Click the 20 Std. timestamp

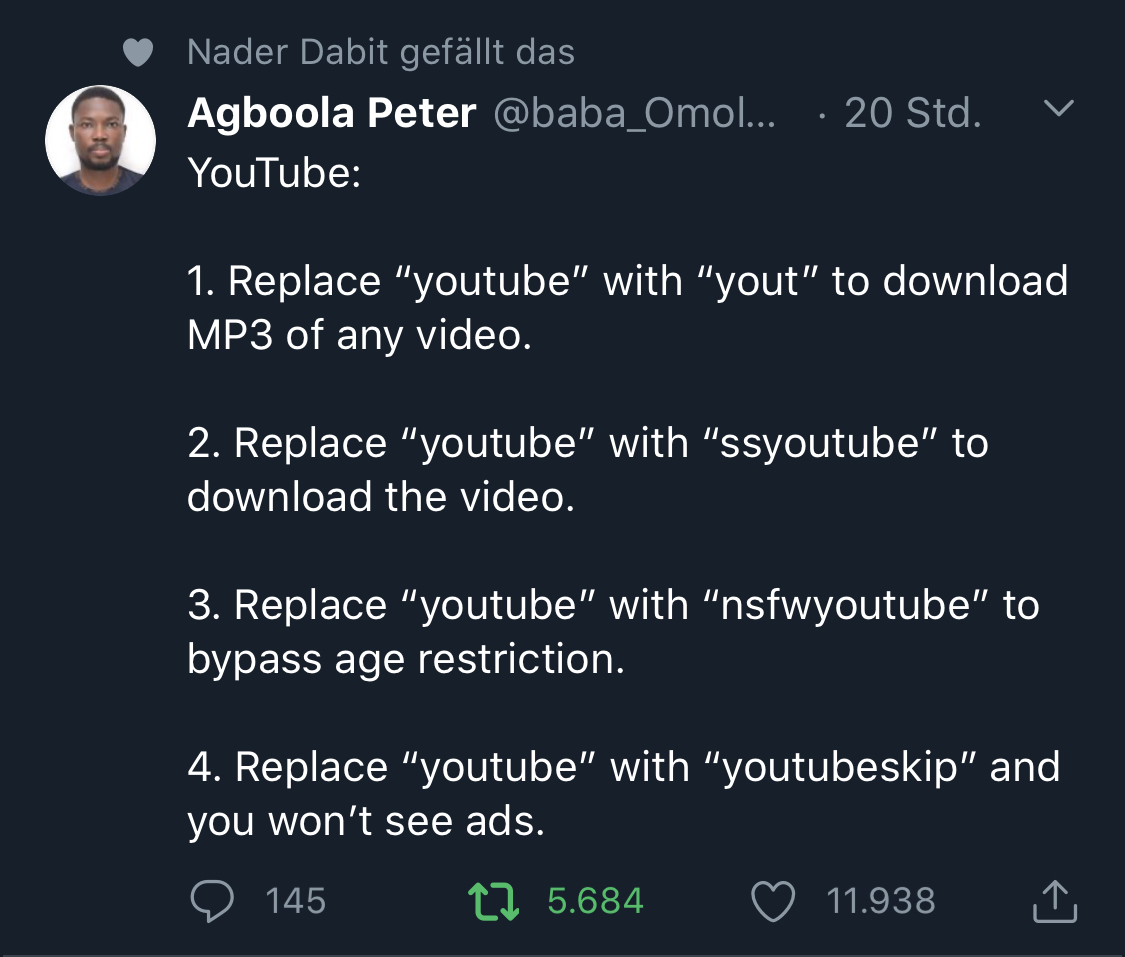pos(913,113)
